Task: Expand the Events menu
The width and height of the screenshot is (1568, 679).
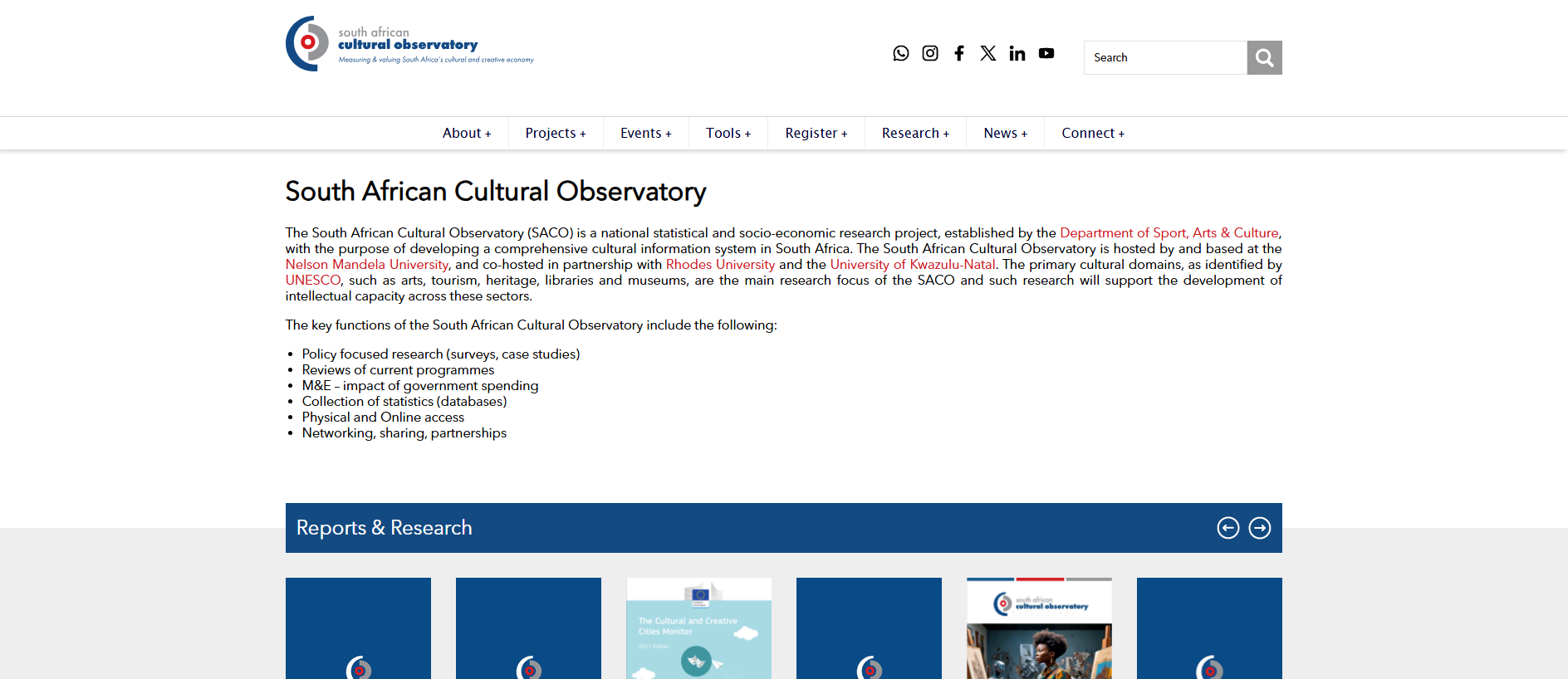Action: tap(645, 133)
